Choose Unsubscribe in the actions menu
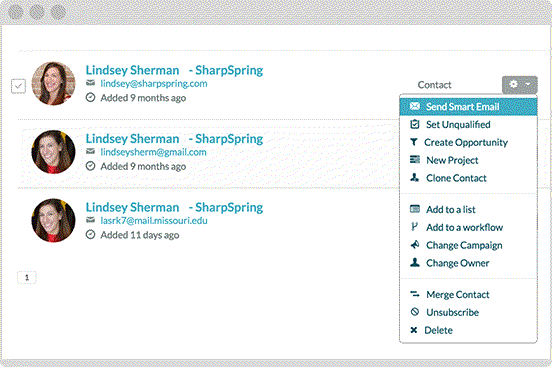The height and width of the screenshot is (368, 552). (468, 312)
